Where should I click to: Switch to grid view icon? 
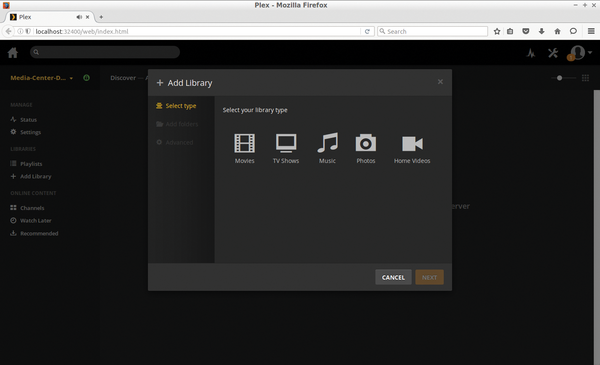(x=585, y=78)
